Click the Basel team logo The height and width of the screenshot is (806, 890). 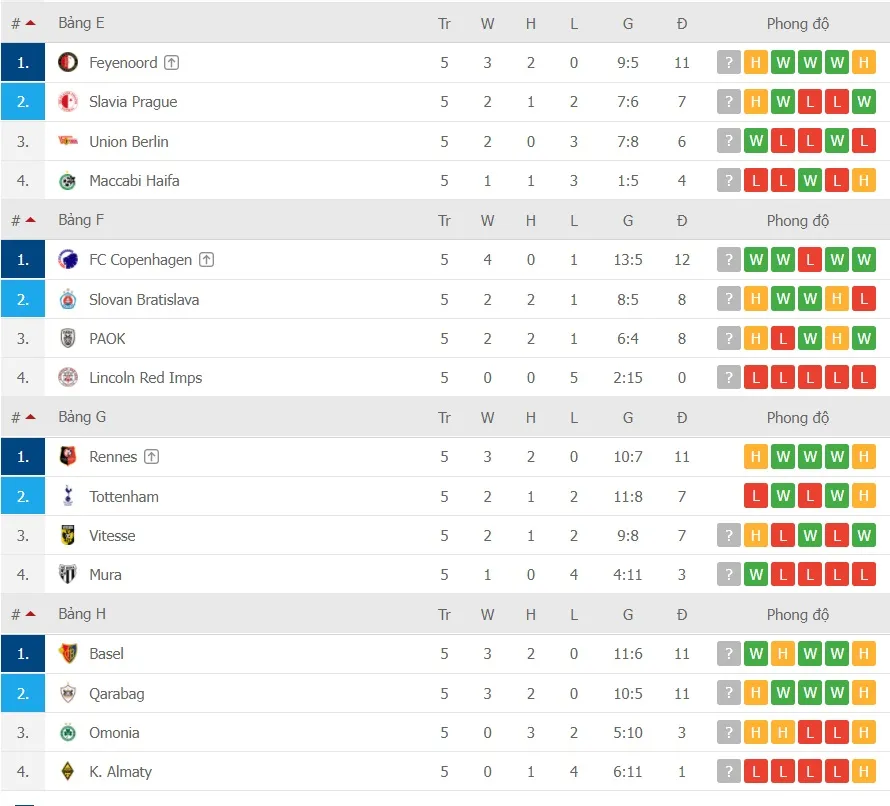66,653
